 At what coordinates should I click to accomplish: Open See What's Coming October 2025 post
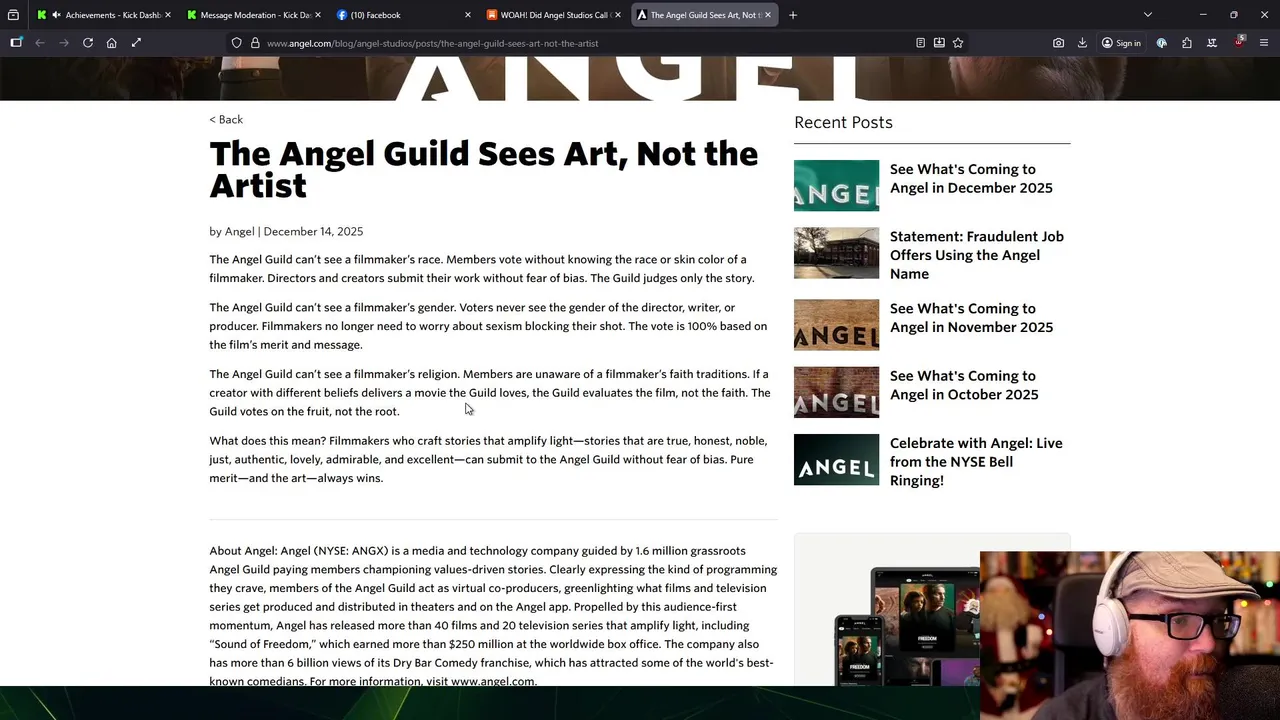coord(964,385)
